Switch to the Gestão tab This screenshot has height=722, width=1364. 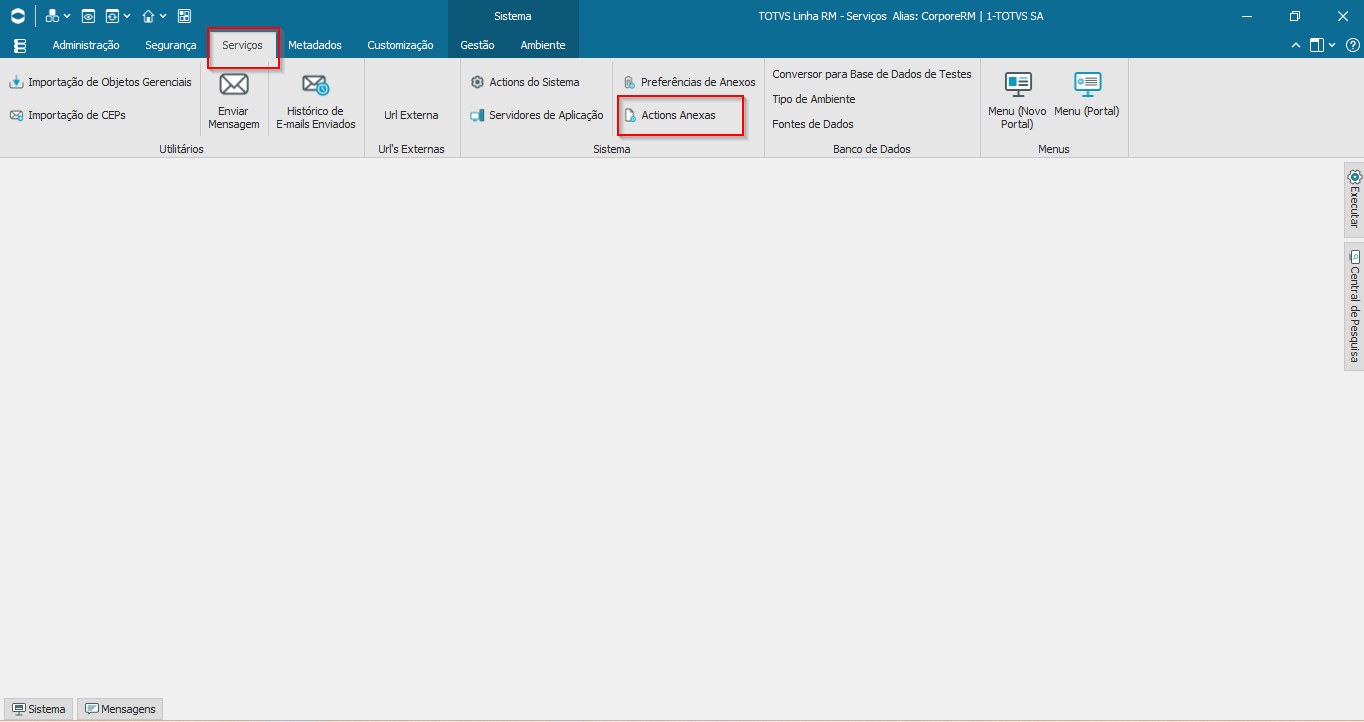(477, 45)
